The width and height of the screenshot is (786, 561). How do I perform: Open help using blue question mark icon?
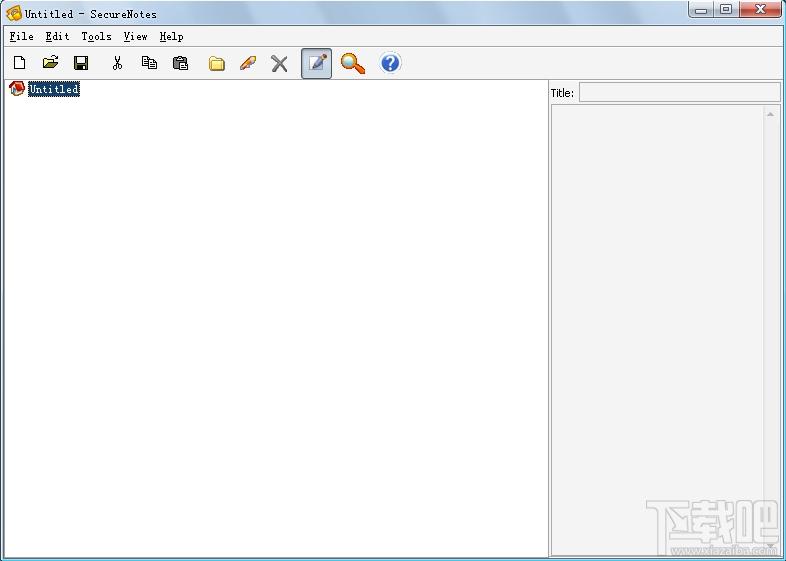[390, 63]
